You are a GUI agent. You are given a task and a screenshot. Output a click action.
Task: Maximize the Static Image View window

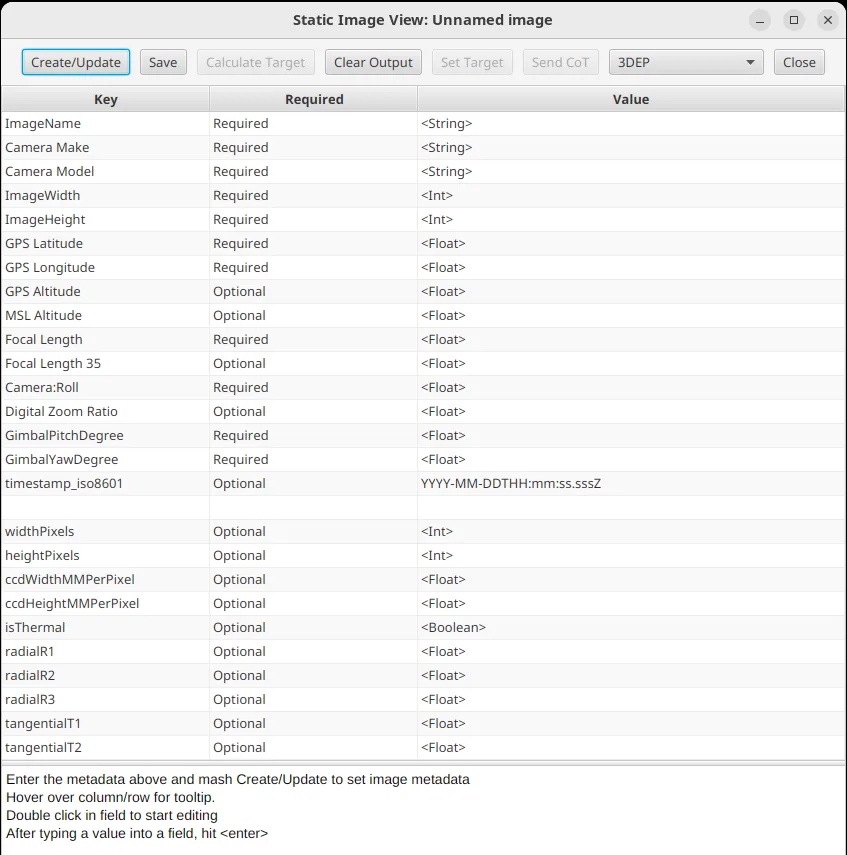point(794,20)
